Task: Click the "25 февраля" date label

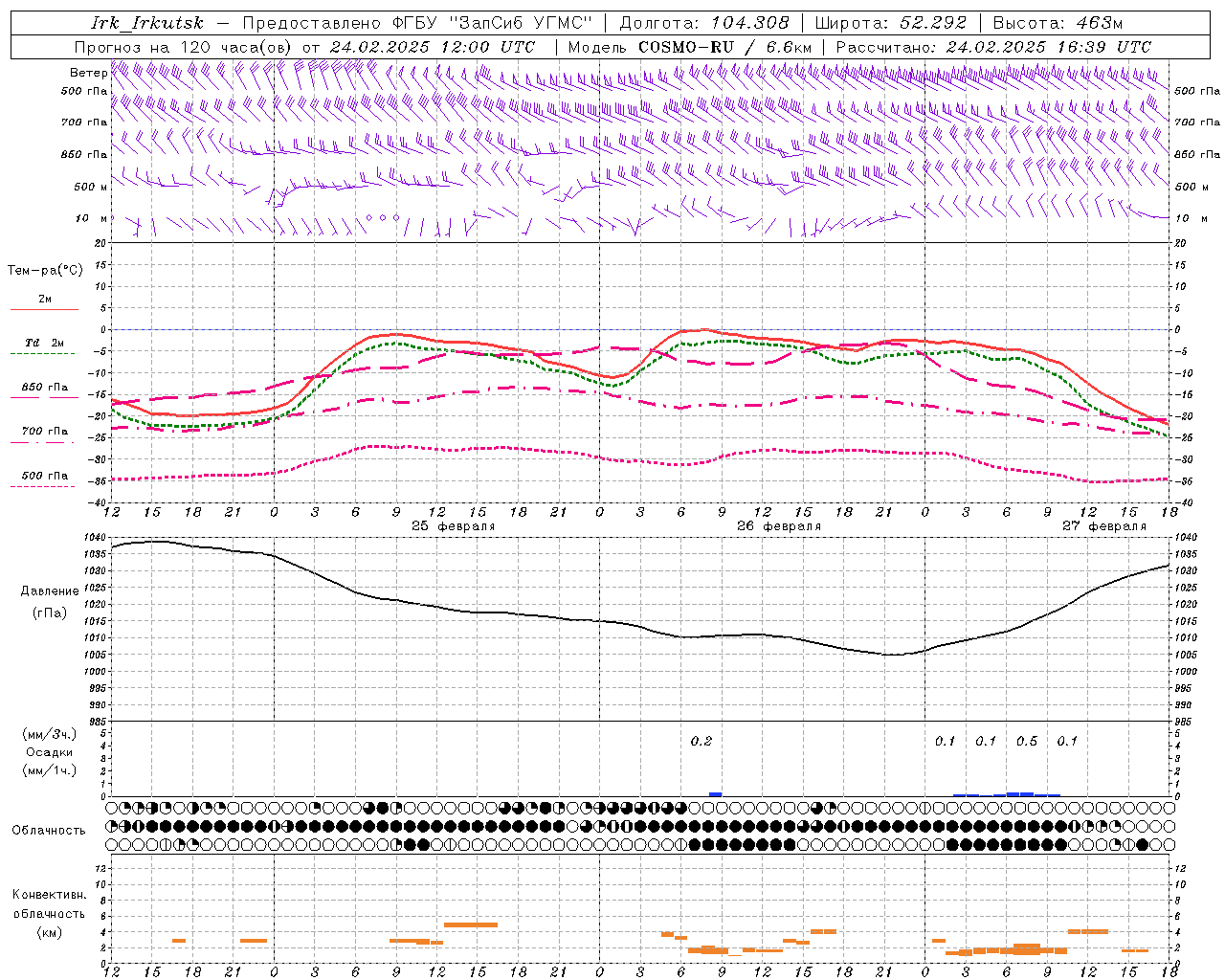Action: [454, 526]
